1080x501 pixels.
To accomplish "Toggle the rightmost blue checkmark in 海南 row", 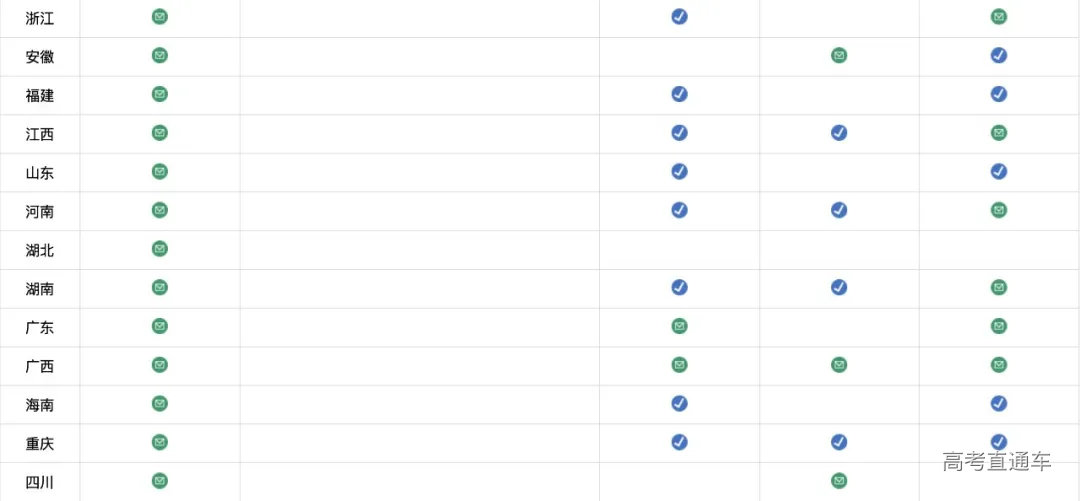I will pos(998,403).
